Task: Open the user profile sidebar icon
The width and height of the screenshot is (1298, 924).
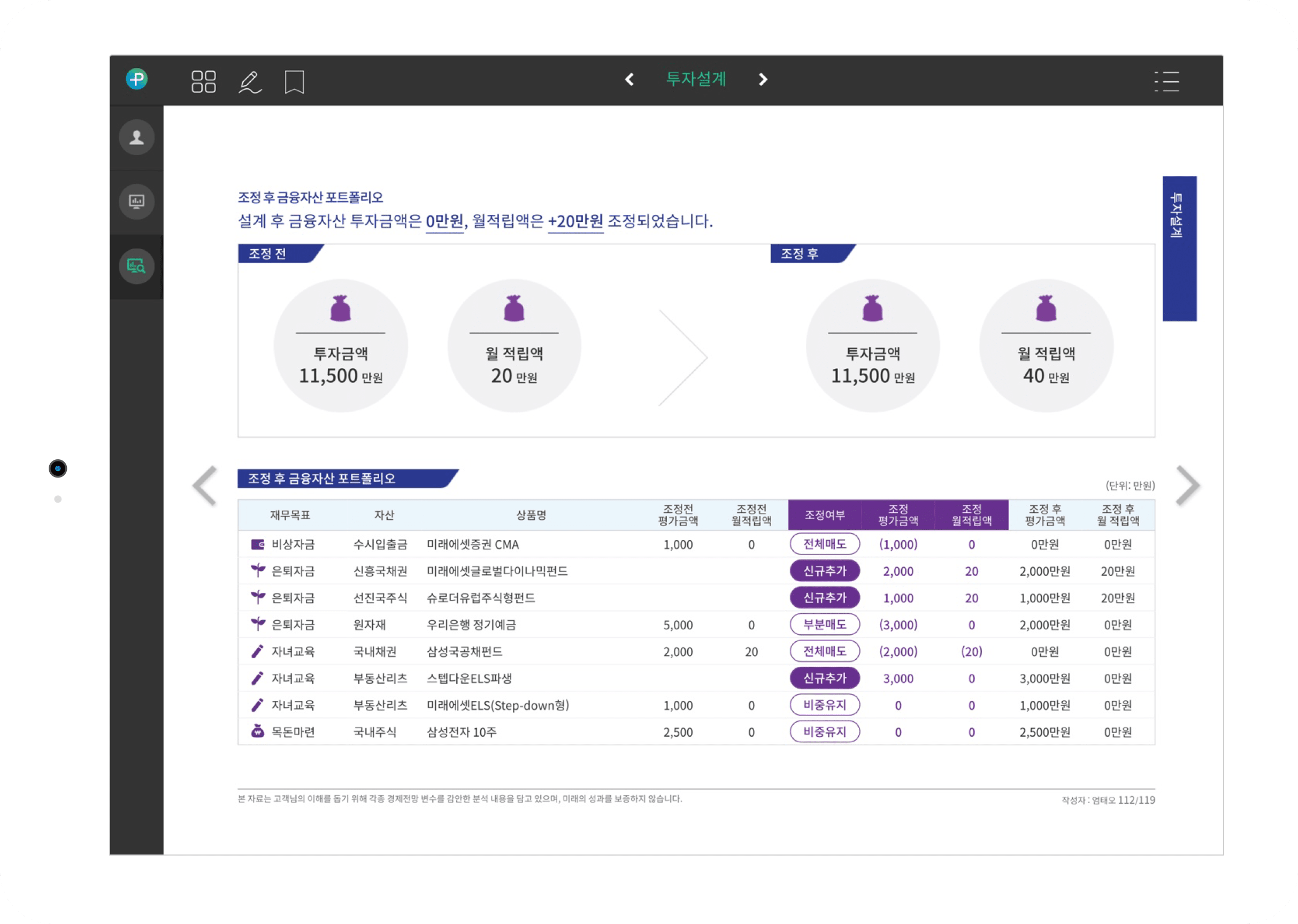Action: pyautogui.click(x=136, y=137)
